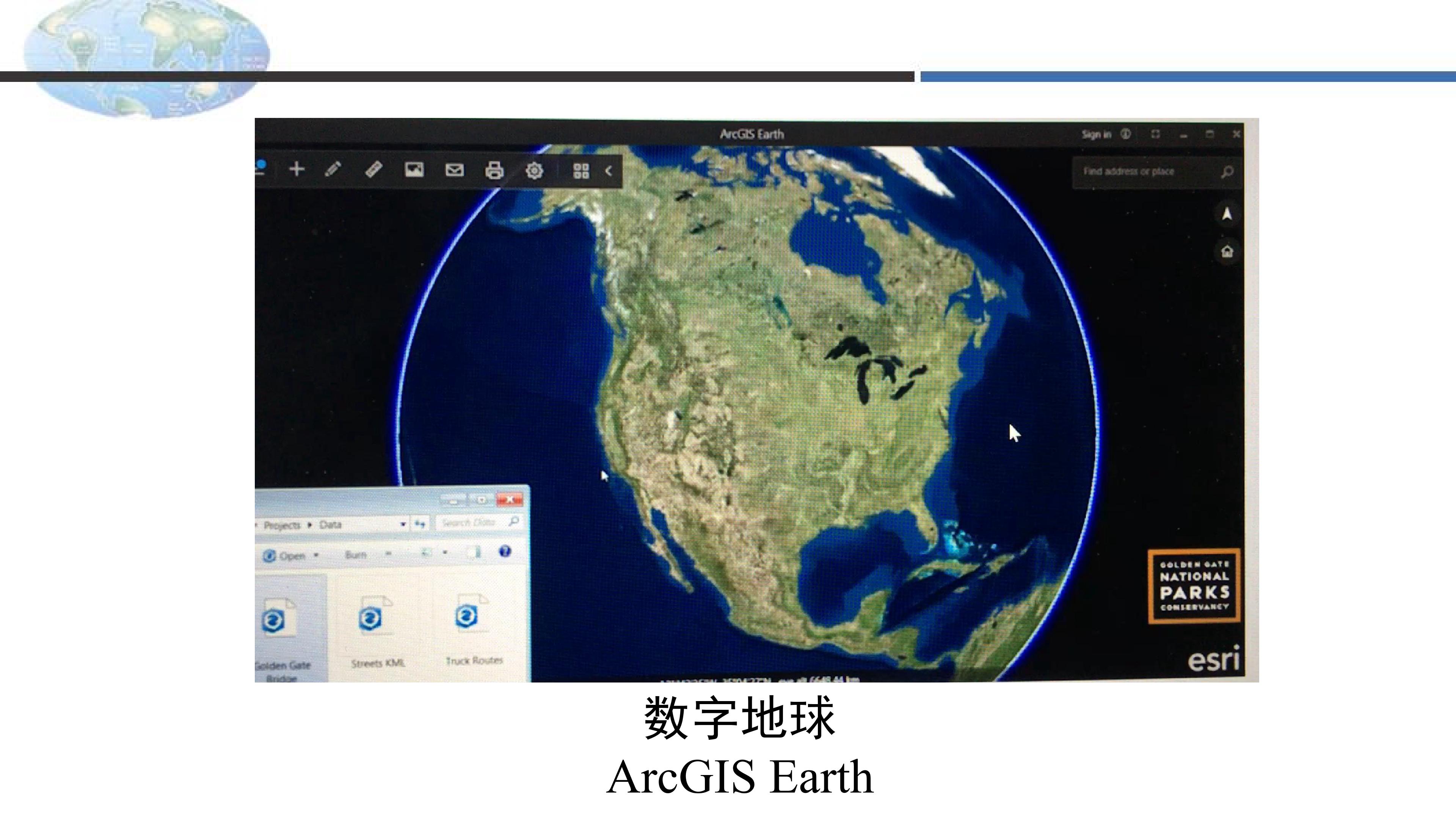The height and width of the screenshot is (819, 1456).
Task: Minimize the Explorer window
Action: 453,500
